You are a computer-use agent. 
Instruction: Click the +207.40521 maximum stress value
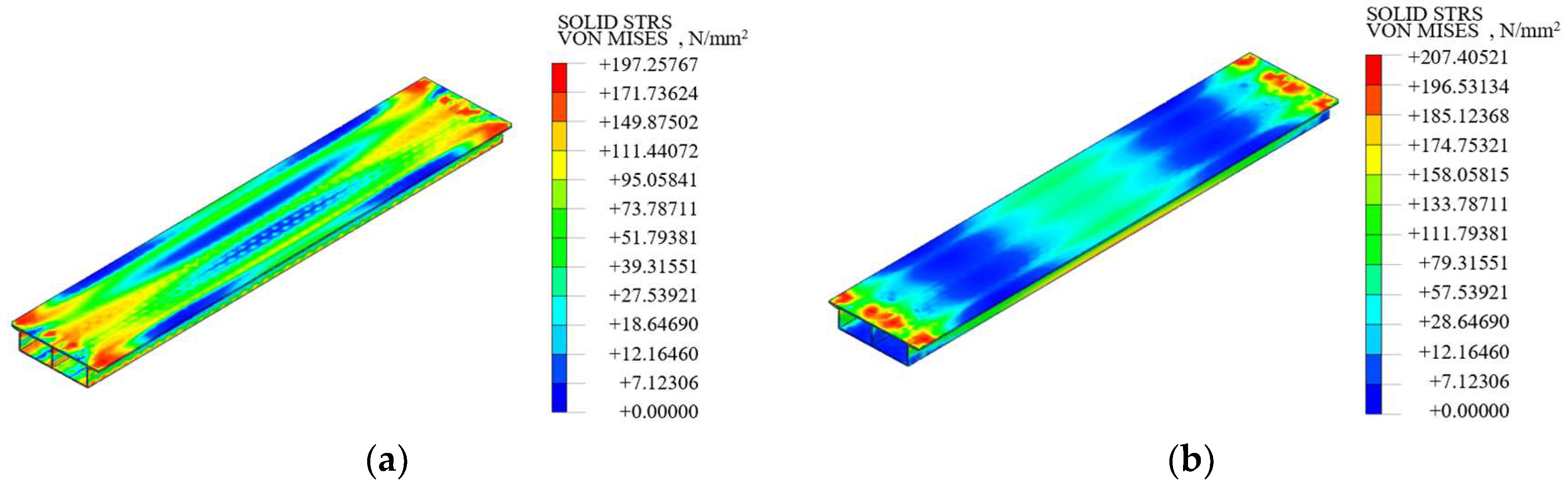pos(1458,58)
